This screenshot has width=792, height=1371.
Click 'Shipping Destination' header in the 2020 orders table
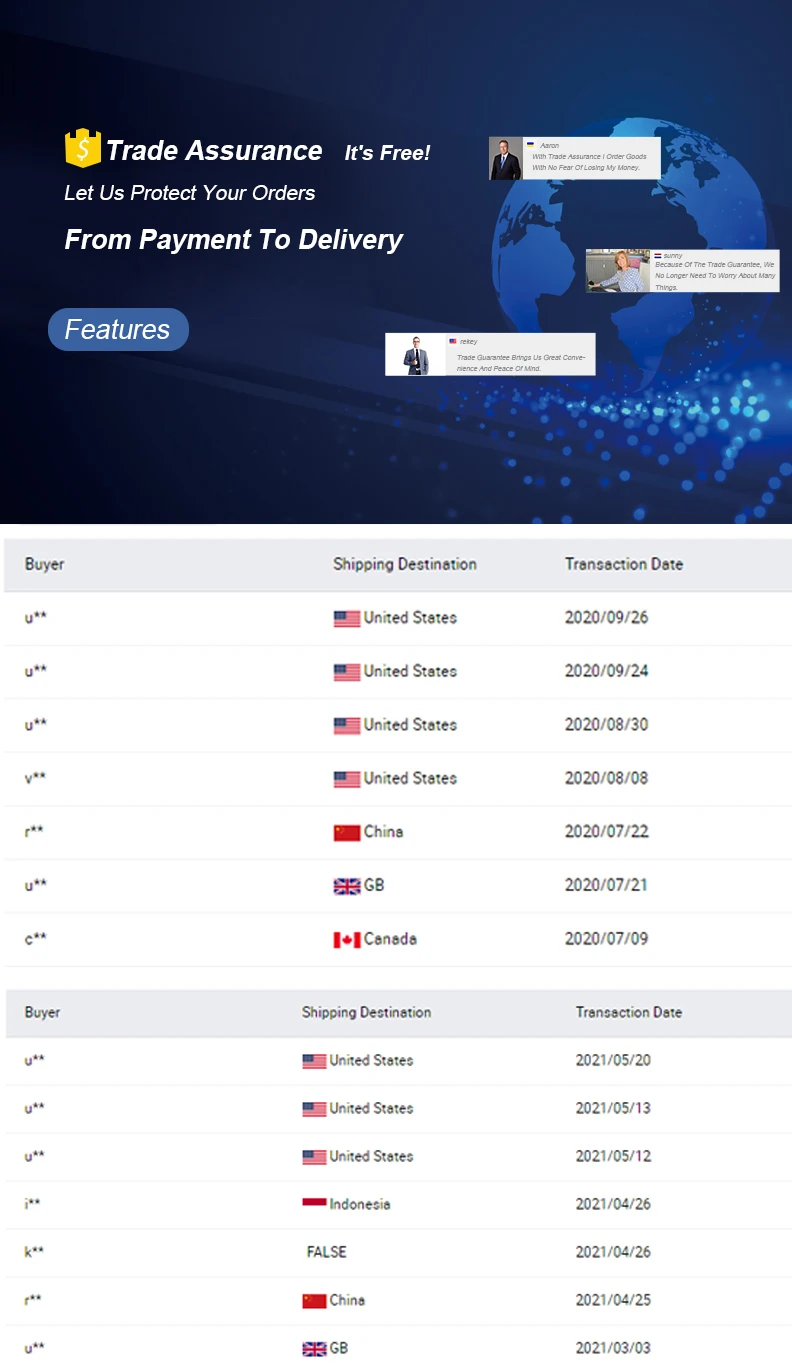pyautogui.click(x=405, y=564)
